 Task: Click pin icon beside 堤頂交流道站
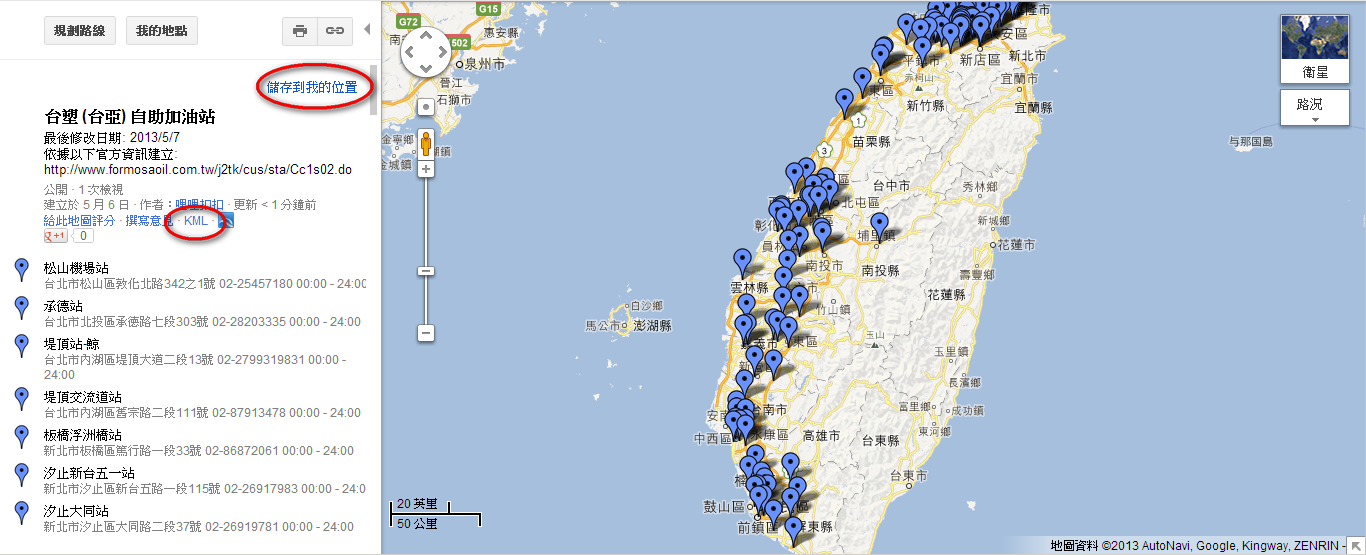pos(22,399)
